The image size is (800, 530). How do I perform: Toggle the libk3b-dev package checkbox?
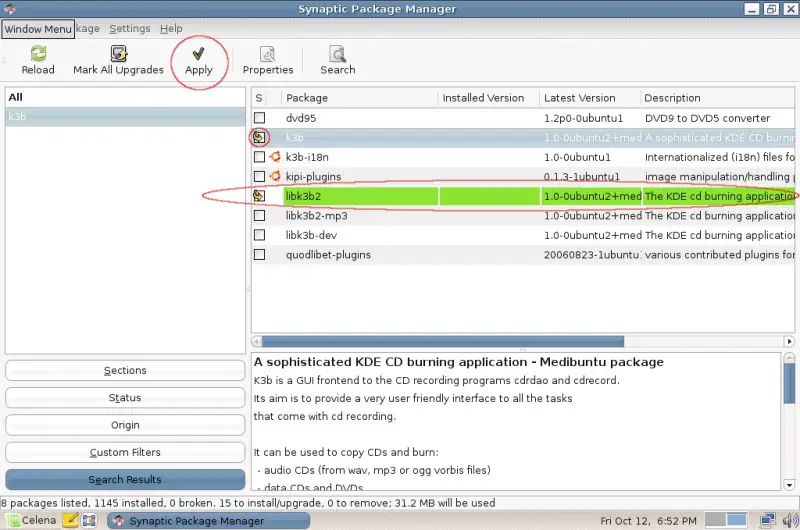coord(260,235)
